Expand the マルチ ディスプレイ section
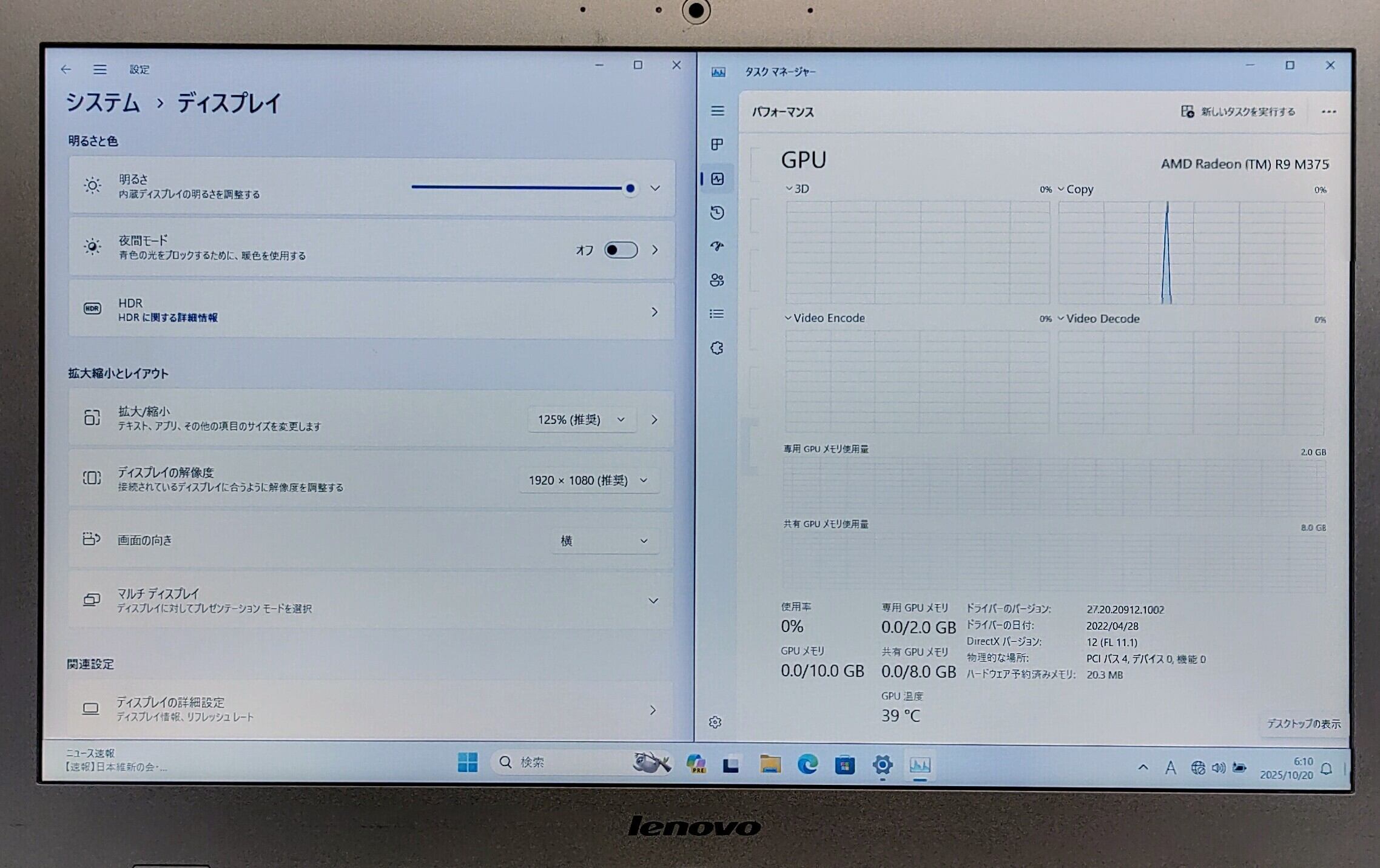The image size is (1380, 868). [x=653, y=601]
